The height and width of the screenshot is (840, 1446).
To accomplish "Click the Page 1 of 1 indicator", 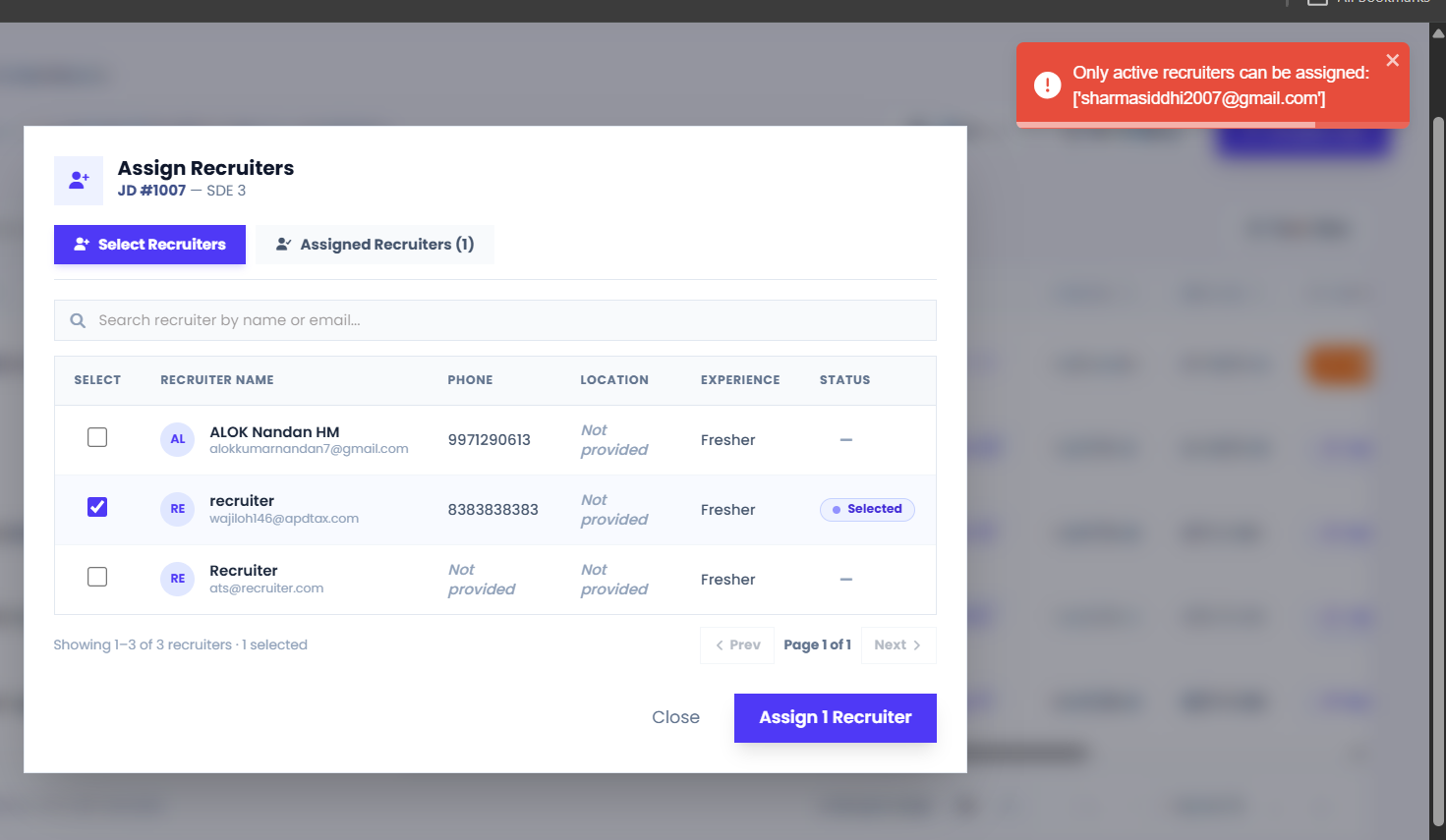I will [x=818, y=645].
